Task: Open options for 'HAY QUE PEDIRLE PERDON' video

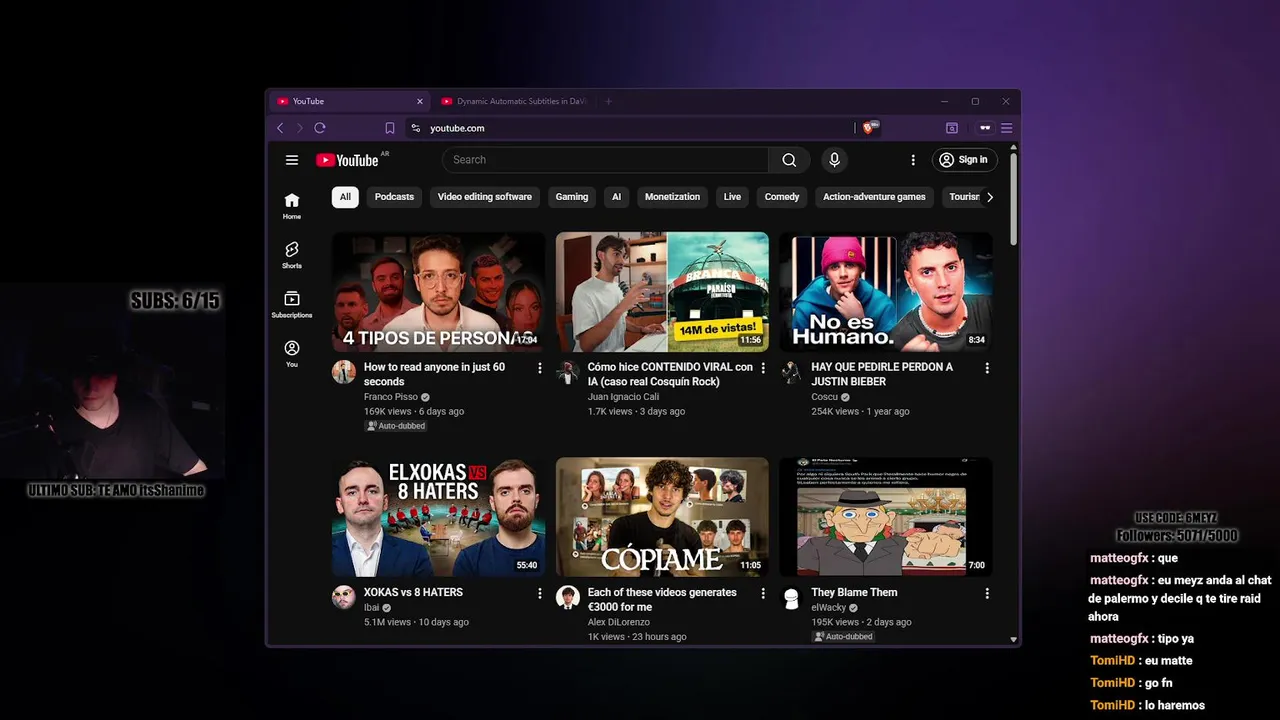Action: click(987, 368)
